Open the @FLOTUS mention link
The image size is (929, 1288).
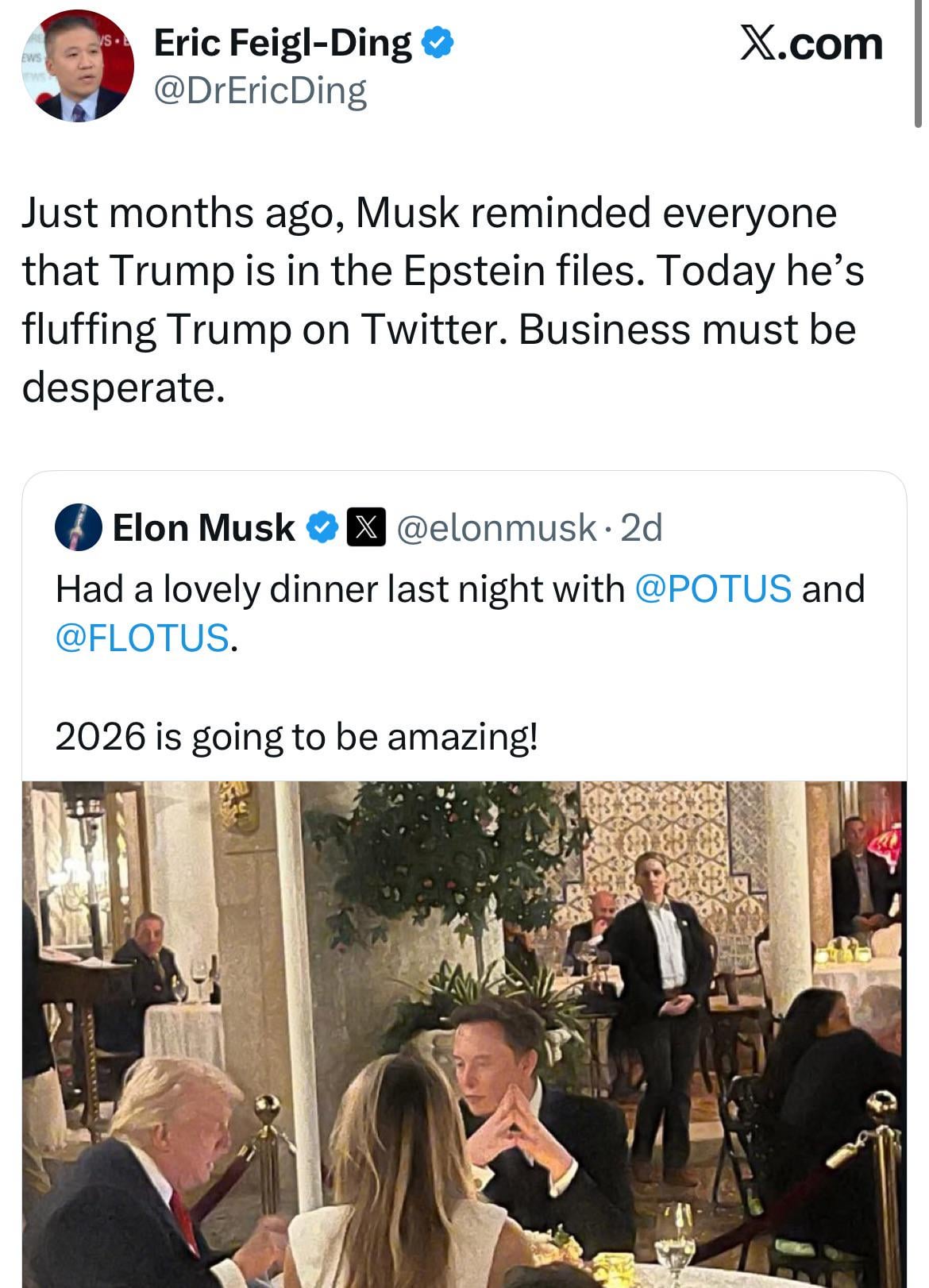pyautogui.click(x=142, y=638)
